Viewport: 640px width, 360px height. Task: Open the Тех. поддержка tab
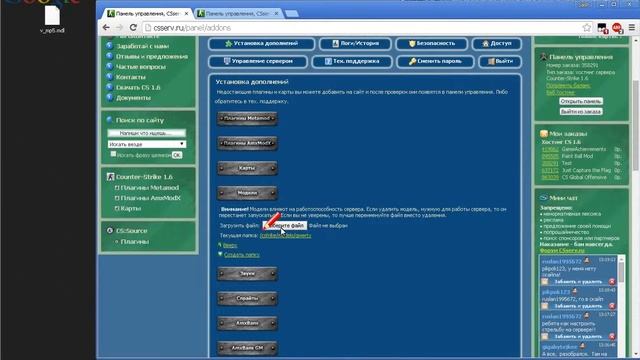(x=352, y=62)
